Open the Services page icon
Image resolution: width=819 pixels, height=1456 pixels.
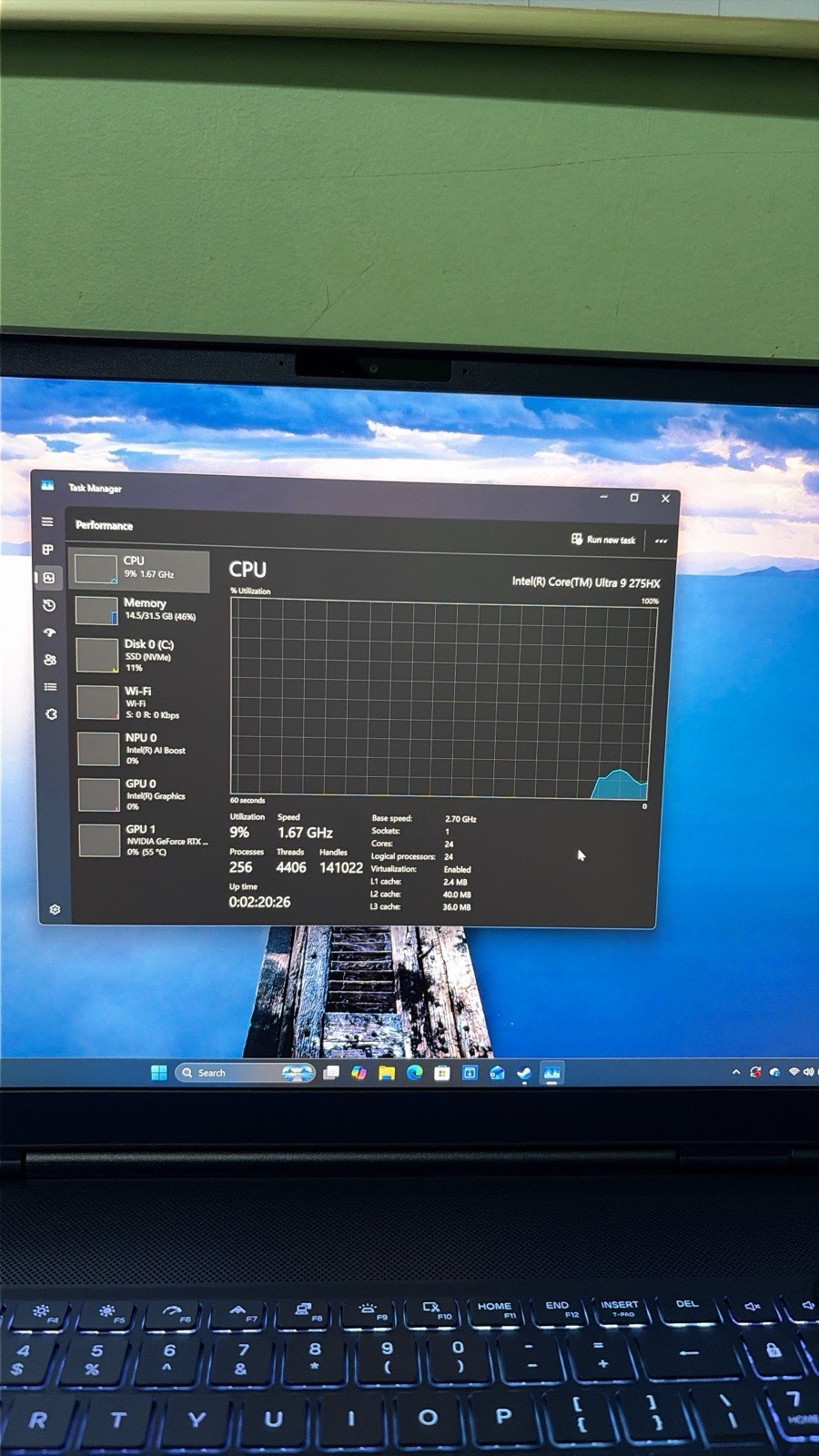click(51, 714)
